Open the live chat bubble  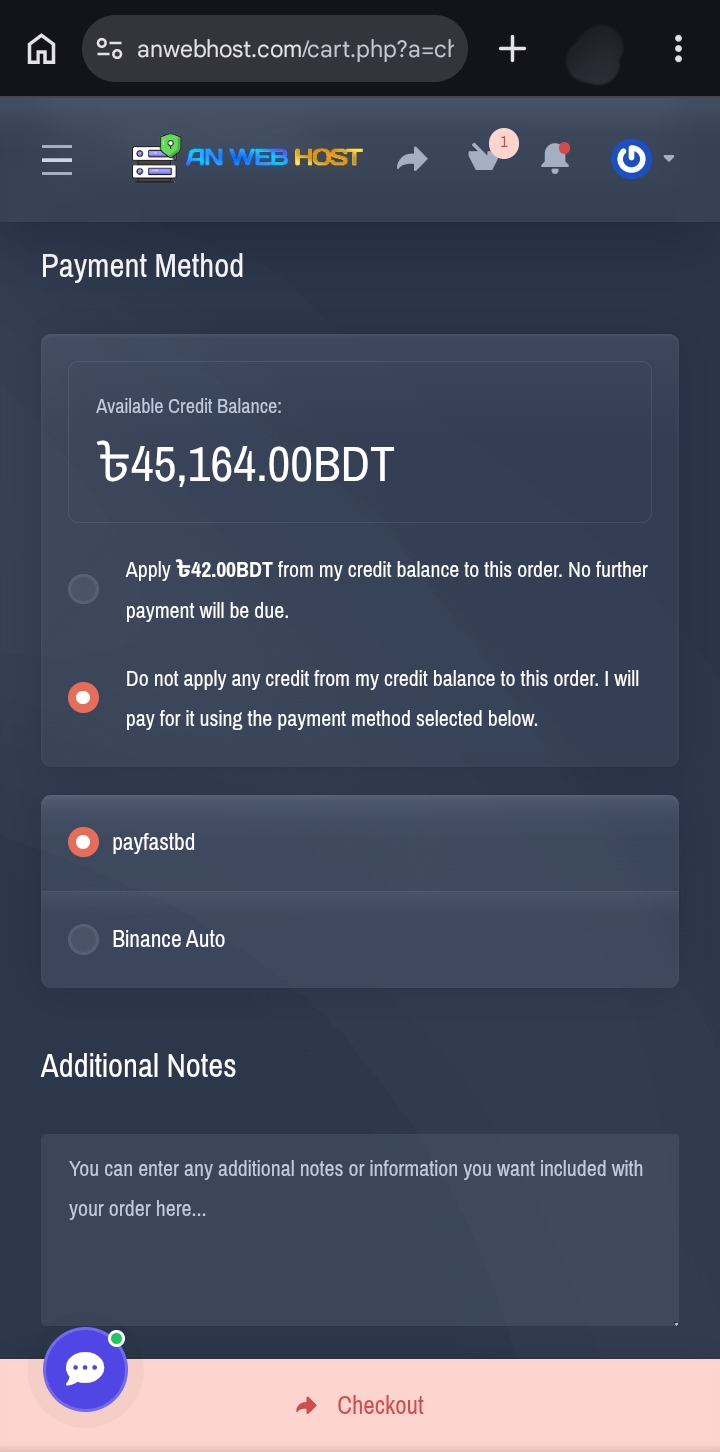click(85, 1369)
